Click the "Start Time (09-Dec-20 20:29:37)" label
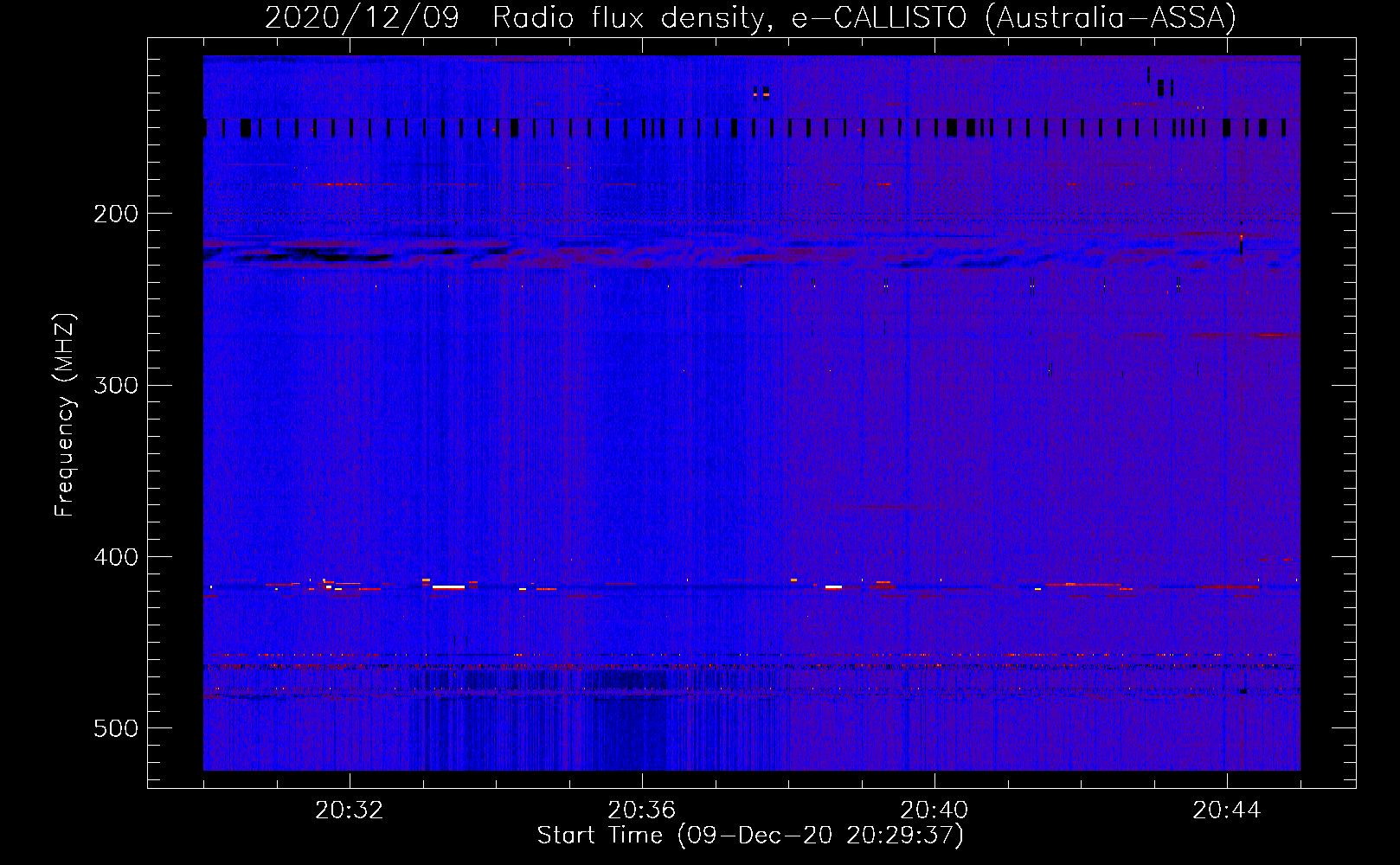 (x=750, y=836)
